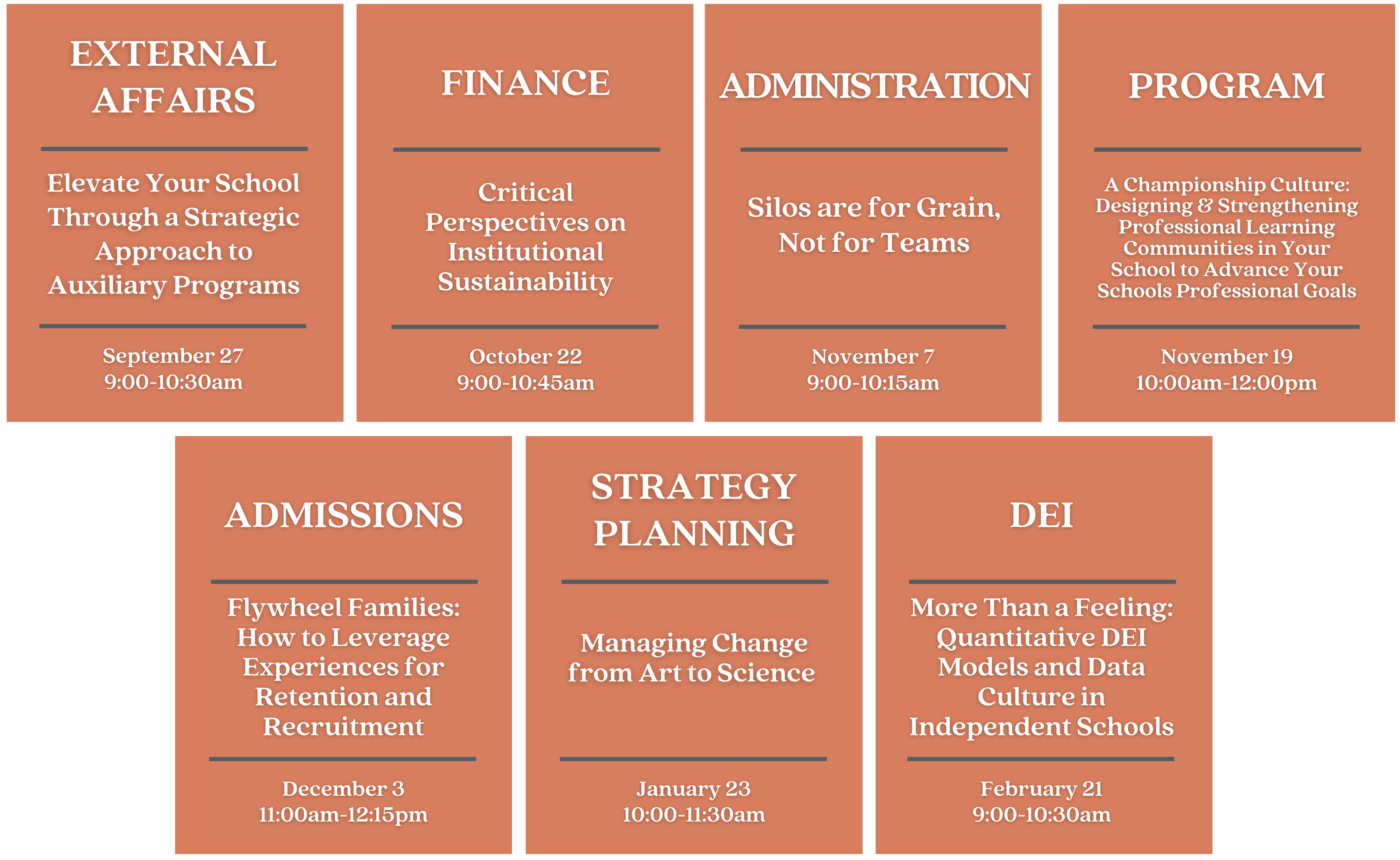Select the FINANCE card heading
This screenshot has width=1400, height=860.
[x=526, y=83]
